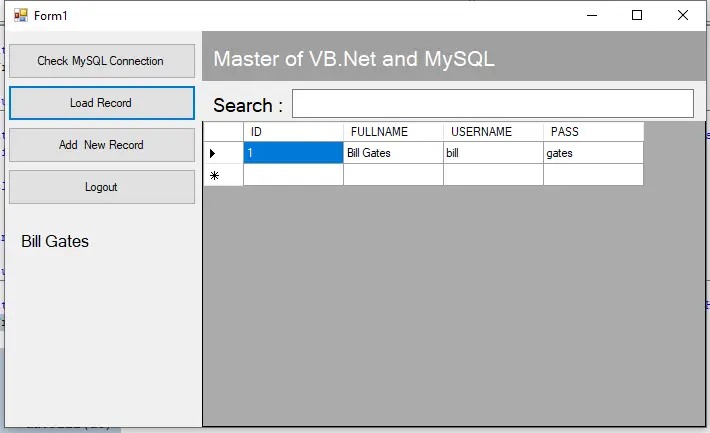Select the Bill Gates fullname cell
The image size is (710, 433).
[x=393, y=153]
